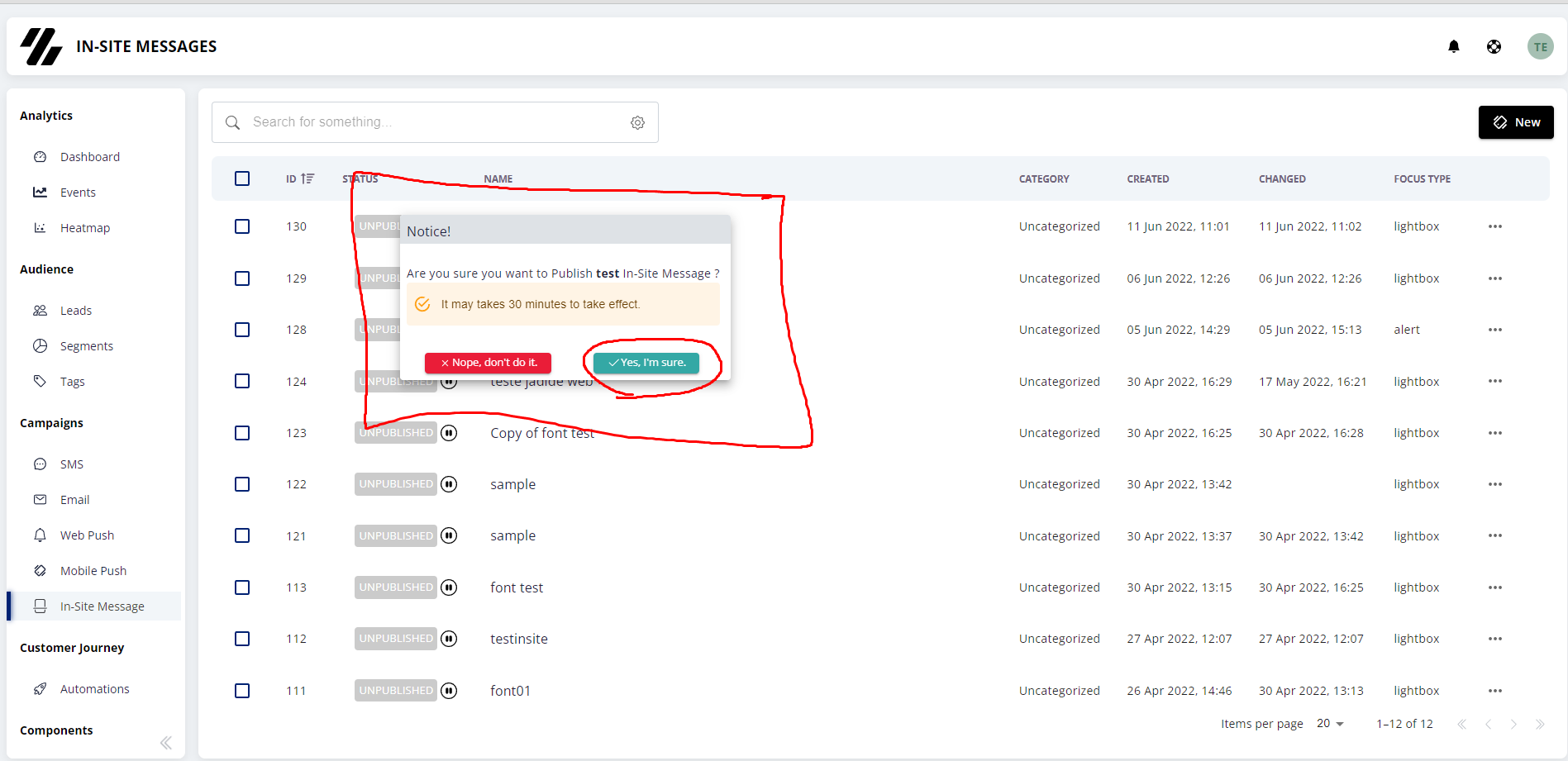Click pause icon for message 113

[449, 587]
